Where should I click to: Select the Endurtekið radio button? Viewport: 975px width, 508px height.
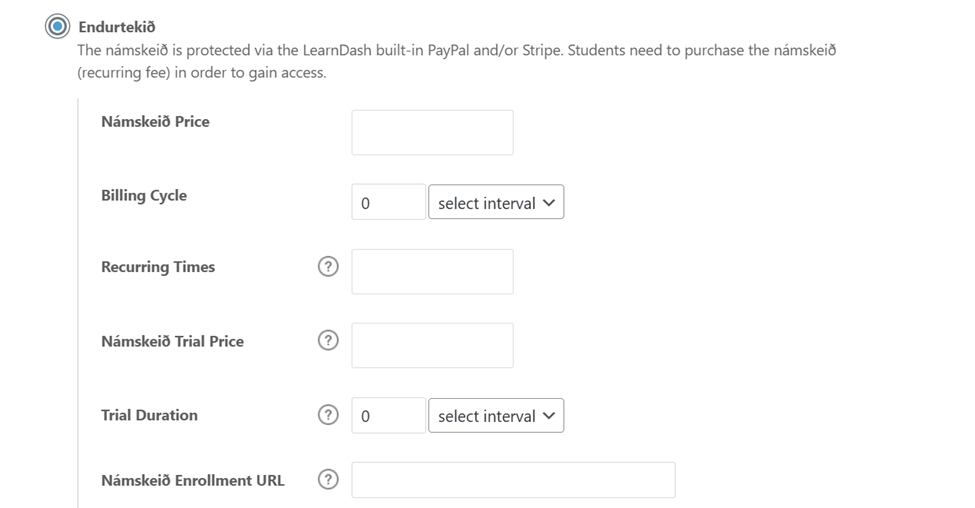pyautogui.click(x=57, y=27)
